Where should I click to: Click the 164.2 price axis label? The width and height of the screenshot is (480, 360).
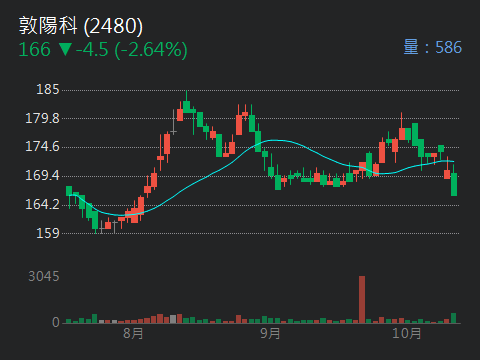(x=42, y=204)
